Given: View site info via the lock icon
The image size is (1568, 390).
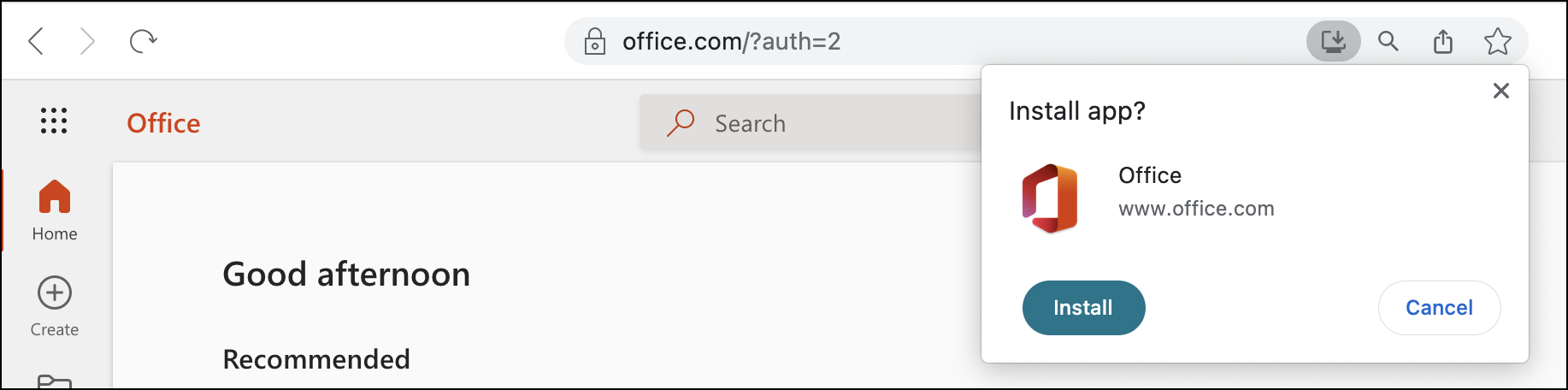Looking at the screenshot, I should [x=594, y=41].
